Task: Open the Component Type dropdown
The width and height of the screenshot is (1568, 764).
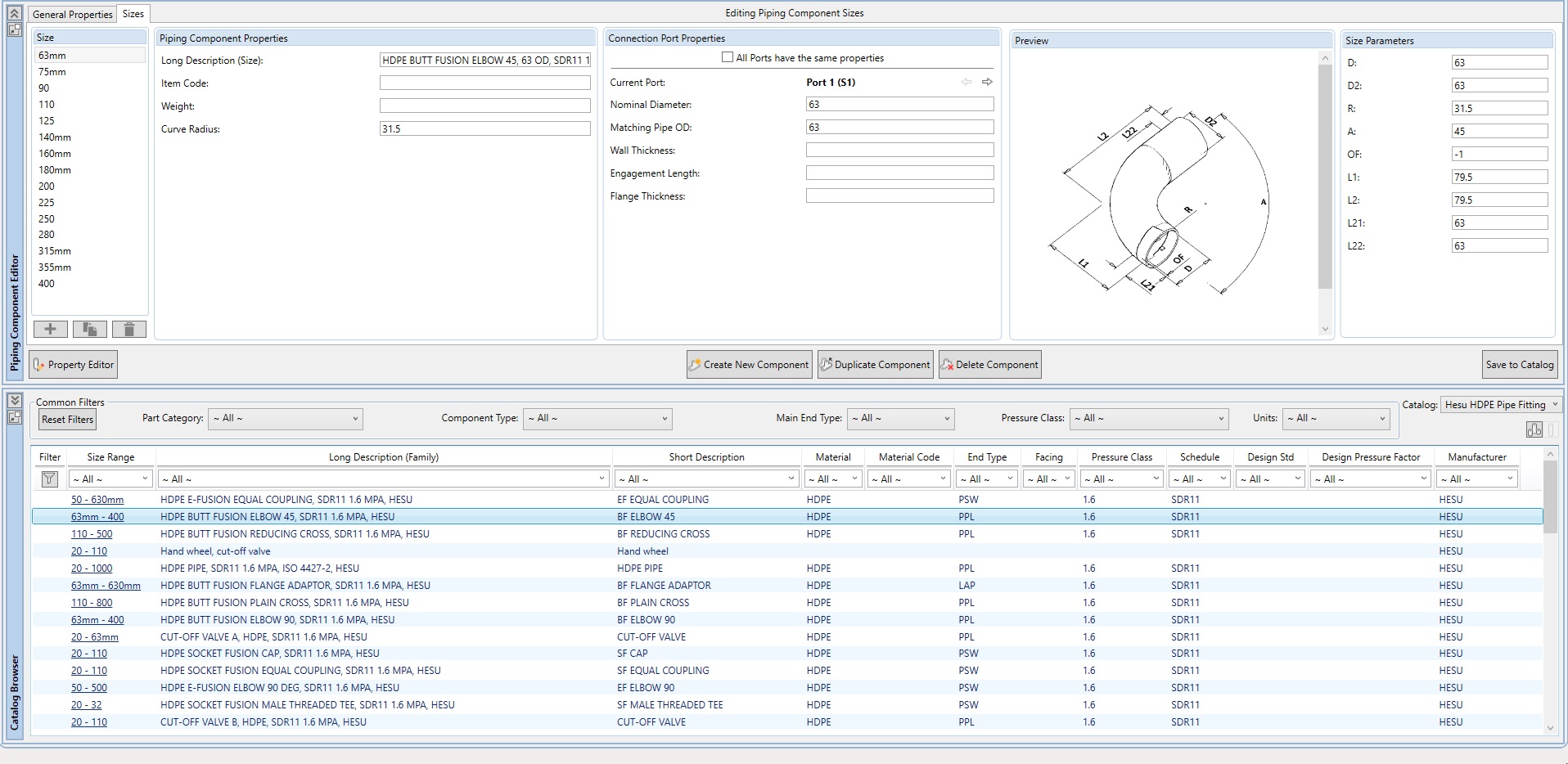Action: point(597,419)
